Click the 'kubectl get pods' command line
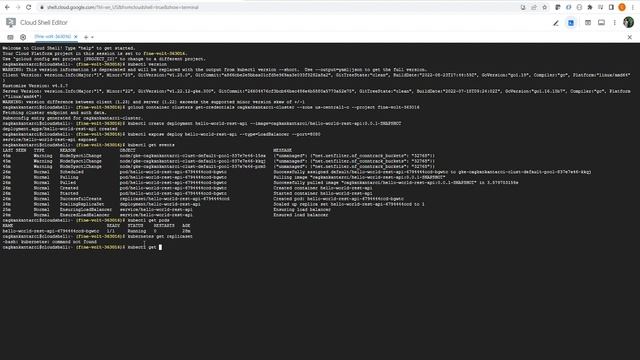The image size is (640, 360). 86,220
